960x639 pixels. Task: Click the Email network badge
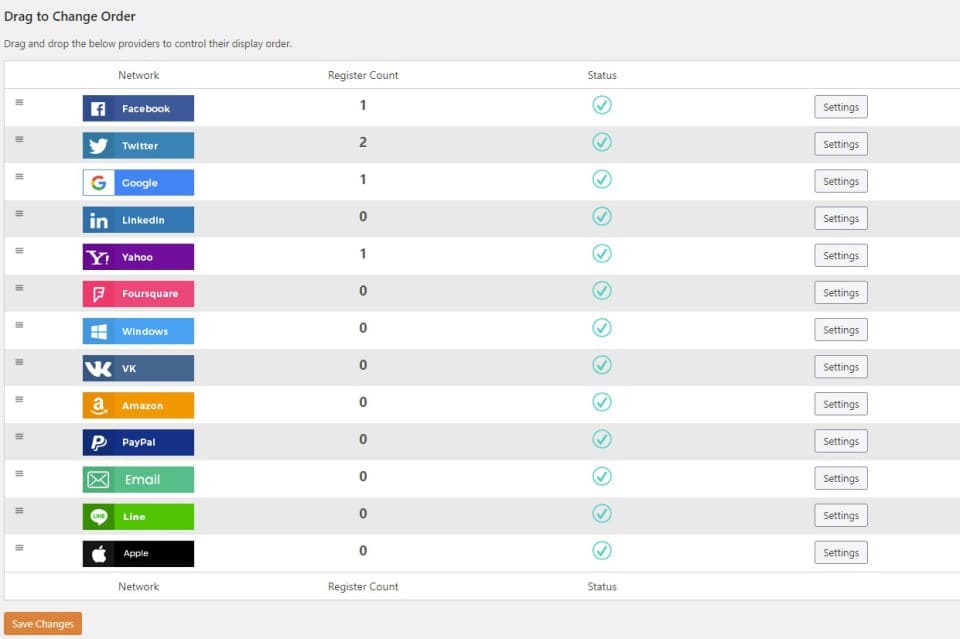tap(138, 479)
